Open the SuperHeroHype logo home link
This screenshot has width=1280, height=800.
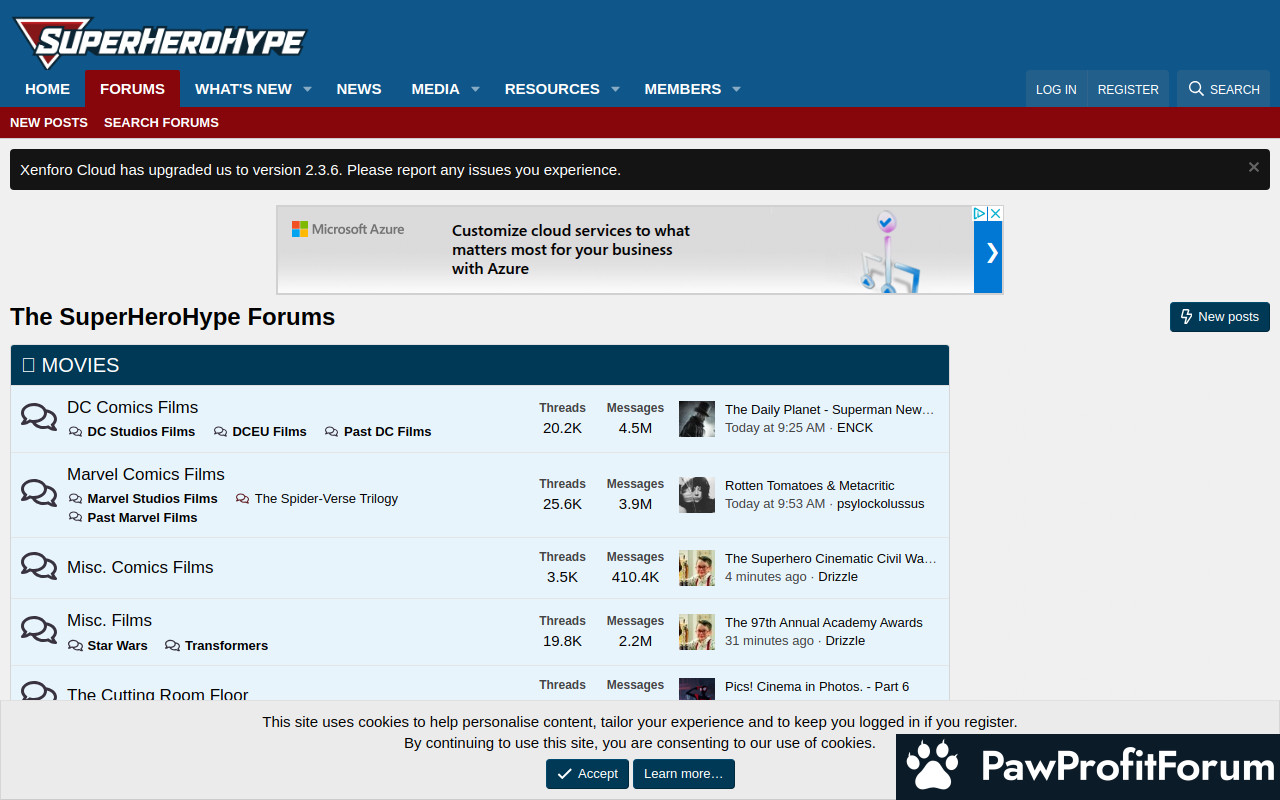point(159,41)
